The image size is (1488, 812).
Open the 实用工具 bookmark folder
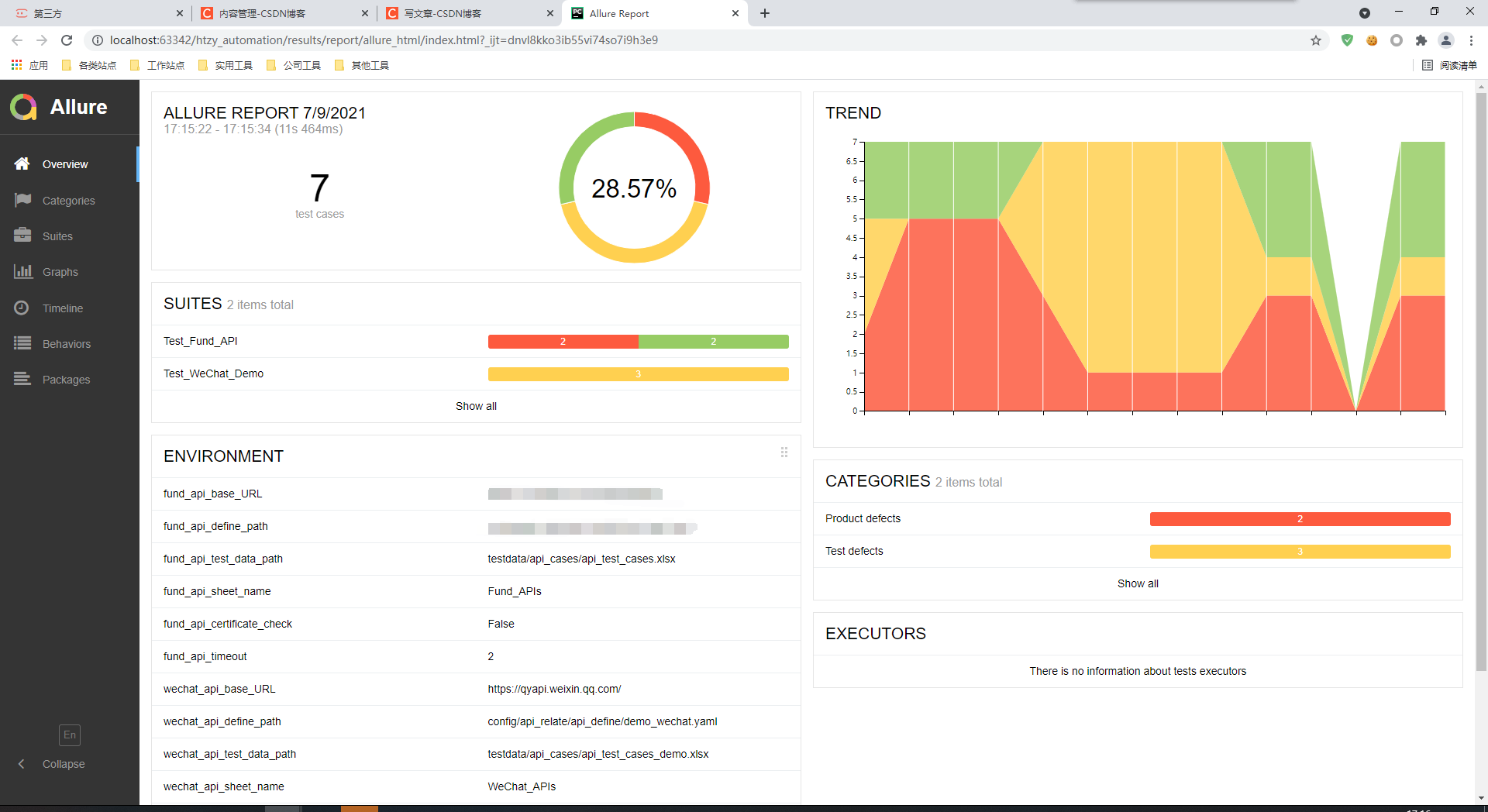pyautogui.click(x=226, y=65)
